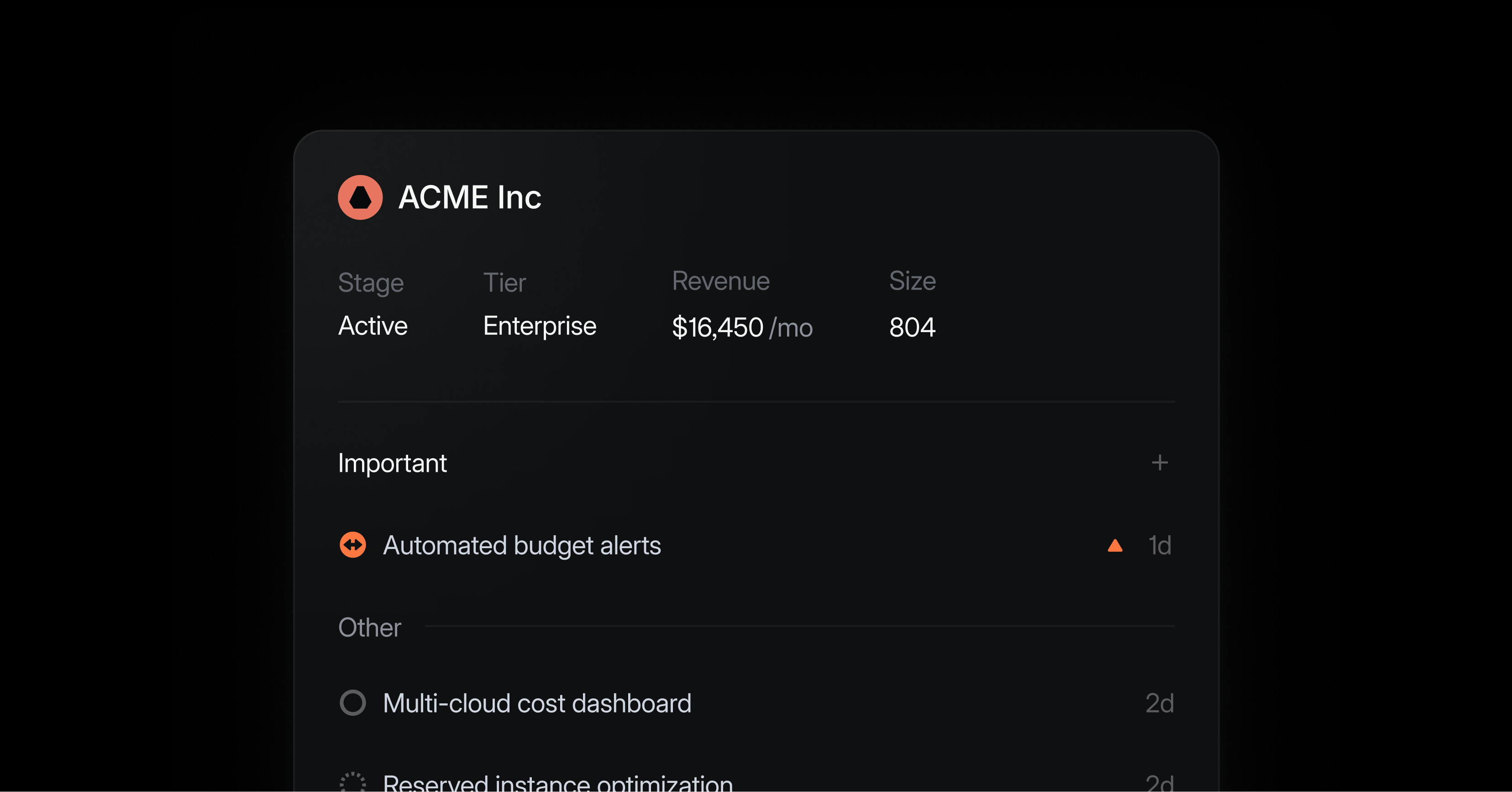Click the Enterprise tier value
The height and width of the screenshot is (792, 1512).
point(540,327)
